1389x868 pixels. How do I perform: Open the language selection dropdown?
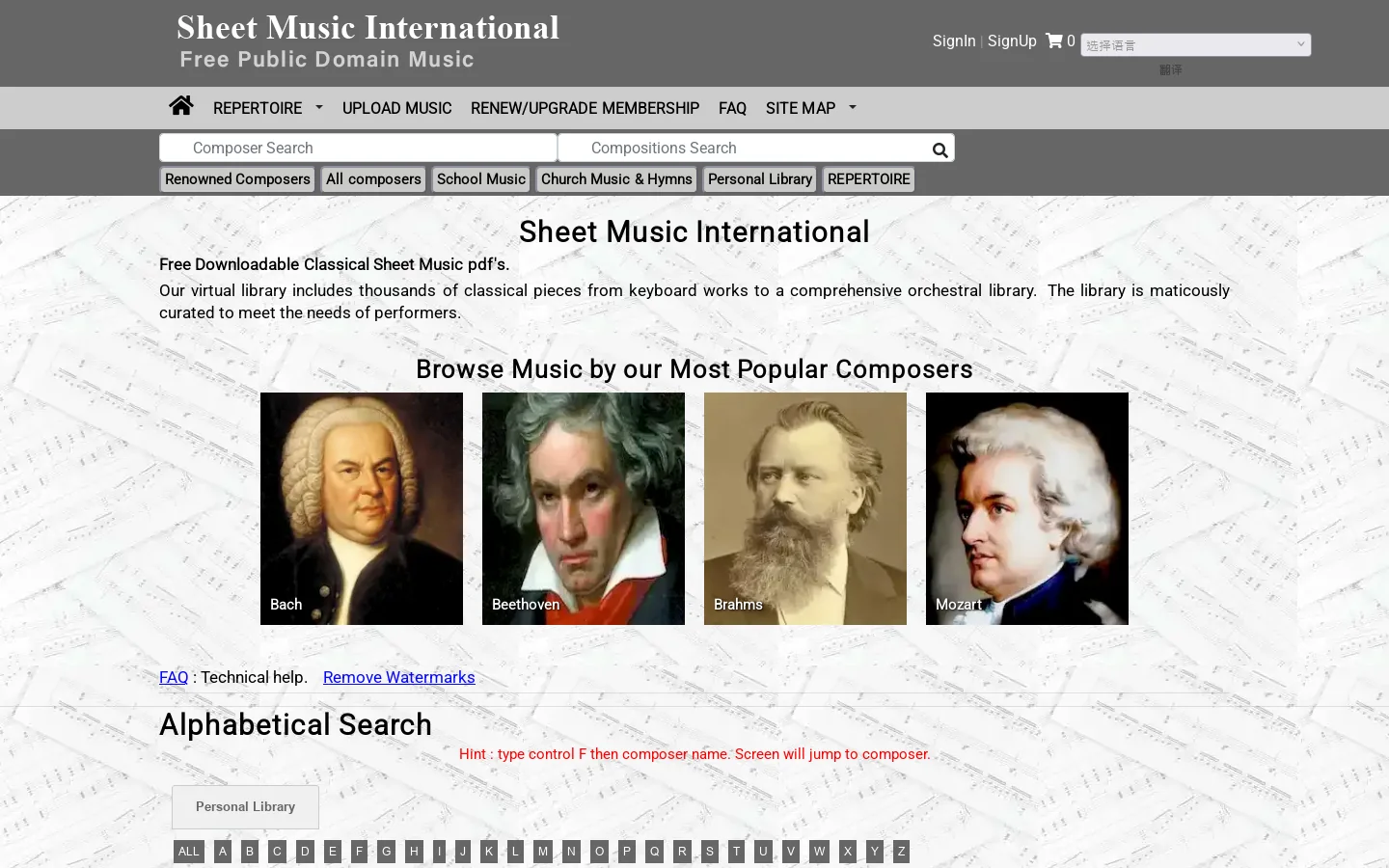pos(1195,44)
